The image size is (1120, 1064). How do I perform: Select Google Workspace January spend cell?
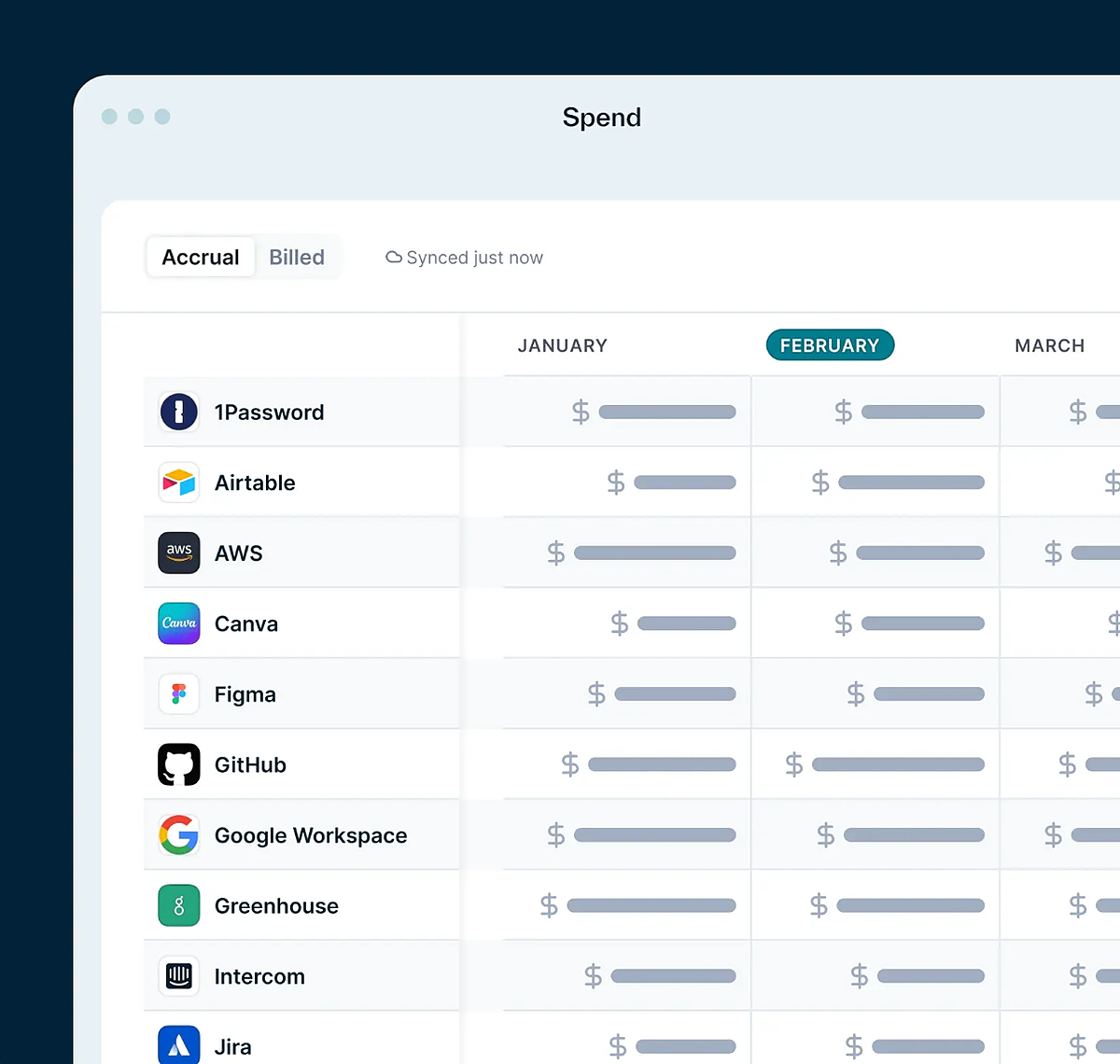click(627, 835)
